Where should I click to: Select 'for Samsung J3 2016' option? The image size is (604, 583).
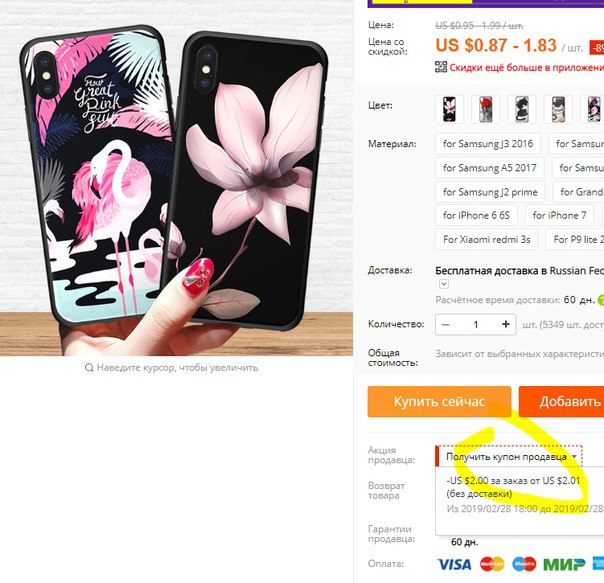tap(488, 144)
